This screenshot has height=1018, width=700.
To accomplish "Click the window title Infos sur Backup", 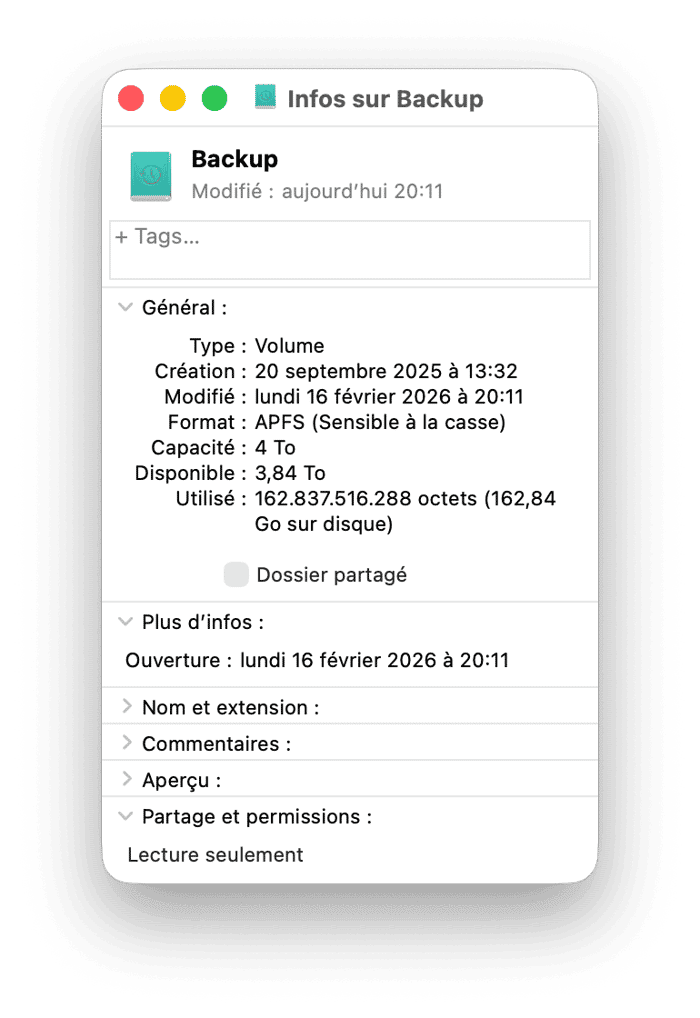I will click(x=385, y=99).
